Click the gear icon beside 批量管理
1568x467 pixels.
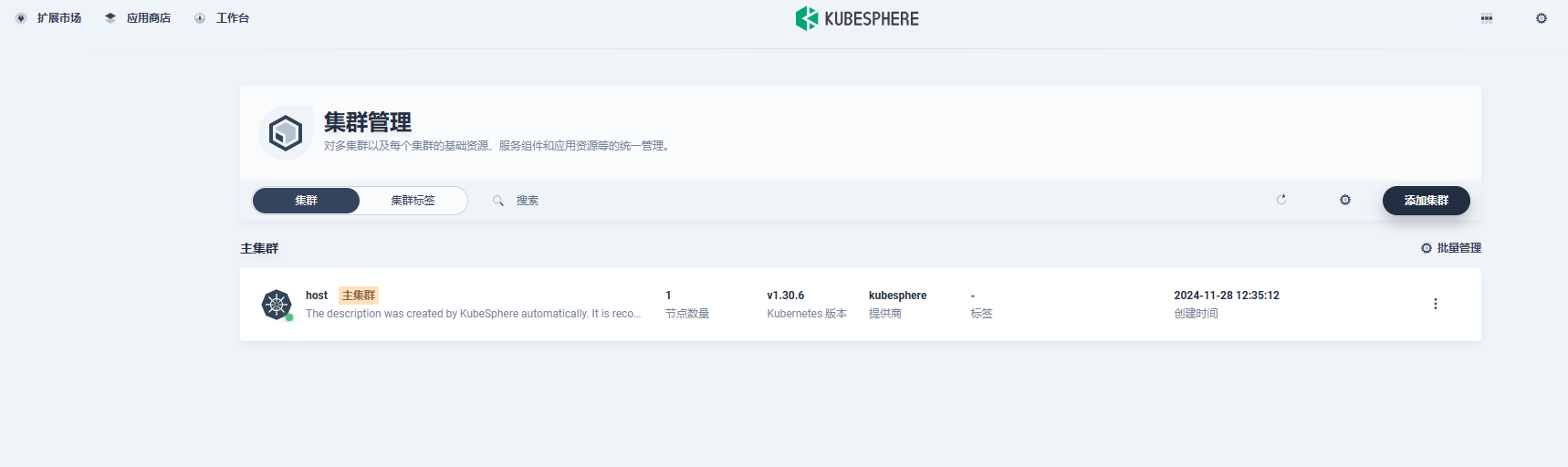tap(1427, 248)
